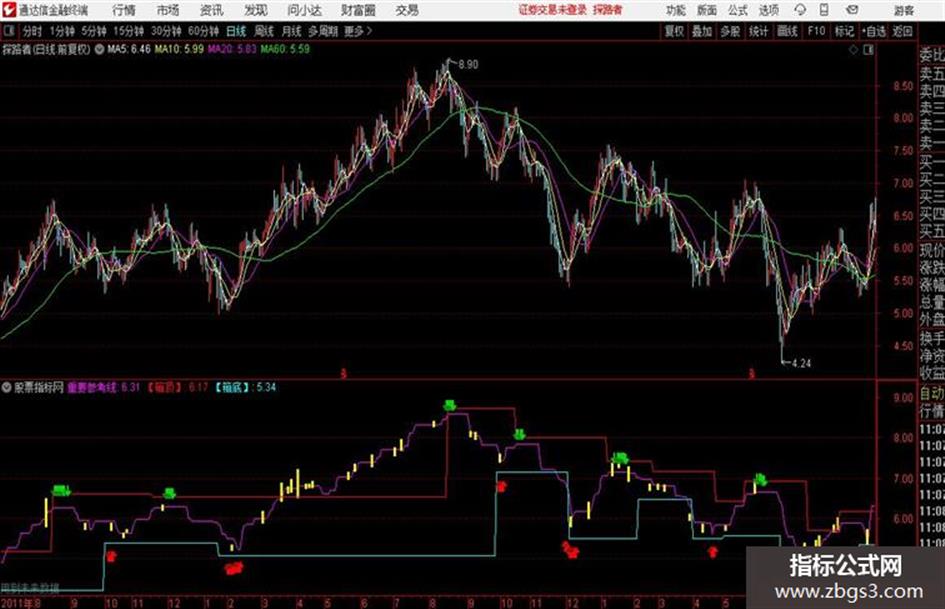This screenshot has height=609, width=945.
Task: Switch to 分时 period tab
Action: (33, 31)
